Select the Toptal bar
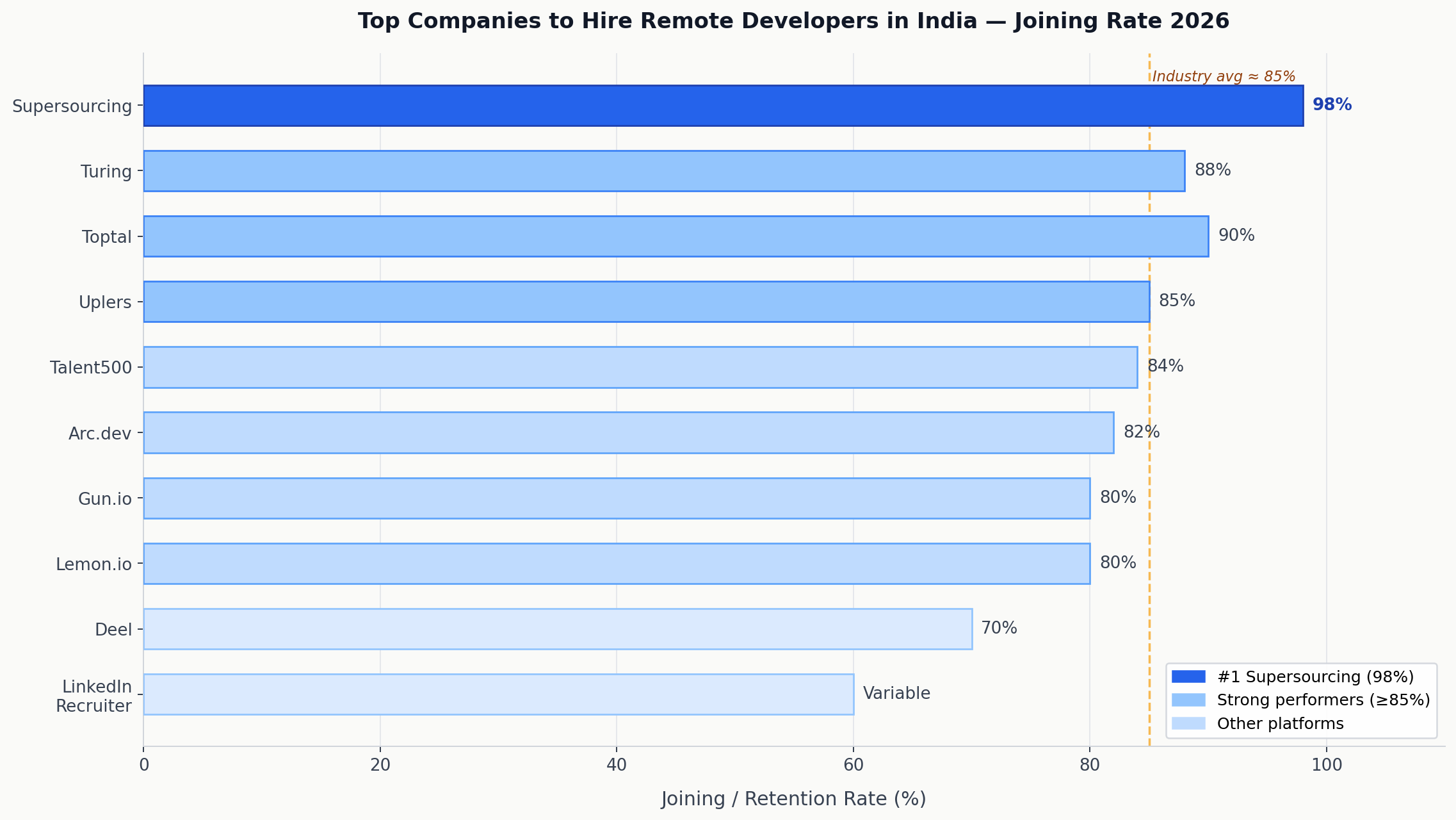The image size is (1456, 820). pyautogui.click(x=675, y=236)
